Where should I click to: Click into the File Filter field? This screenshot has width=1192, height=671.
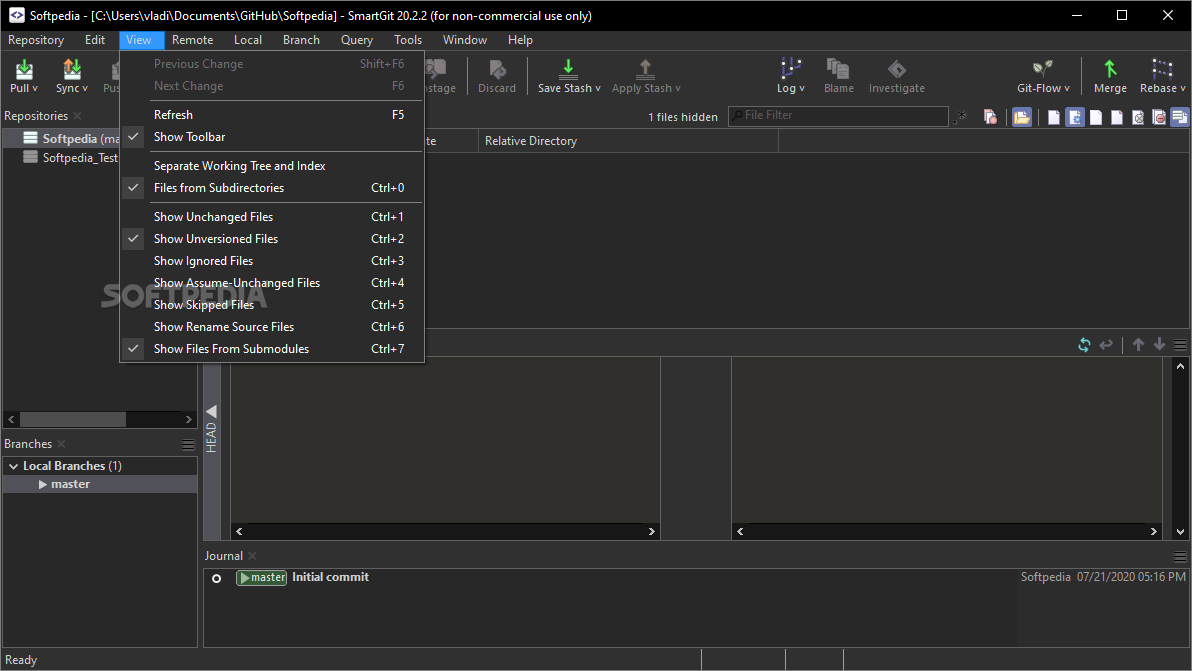click(x=839, y=116)
